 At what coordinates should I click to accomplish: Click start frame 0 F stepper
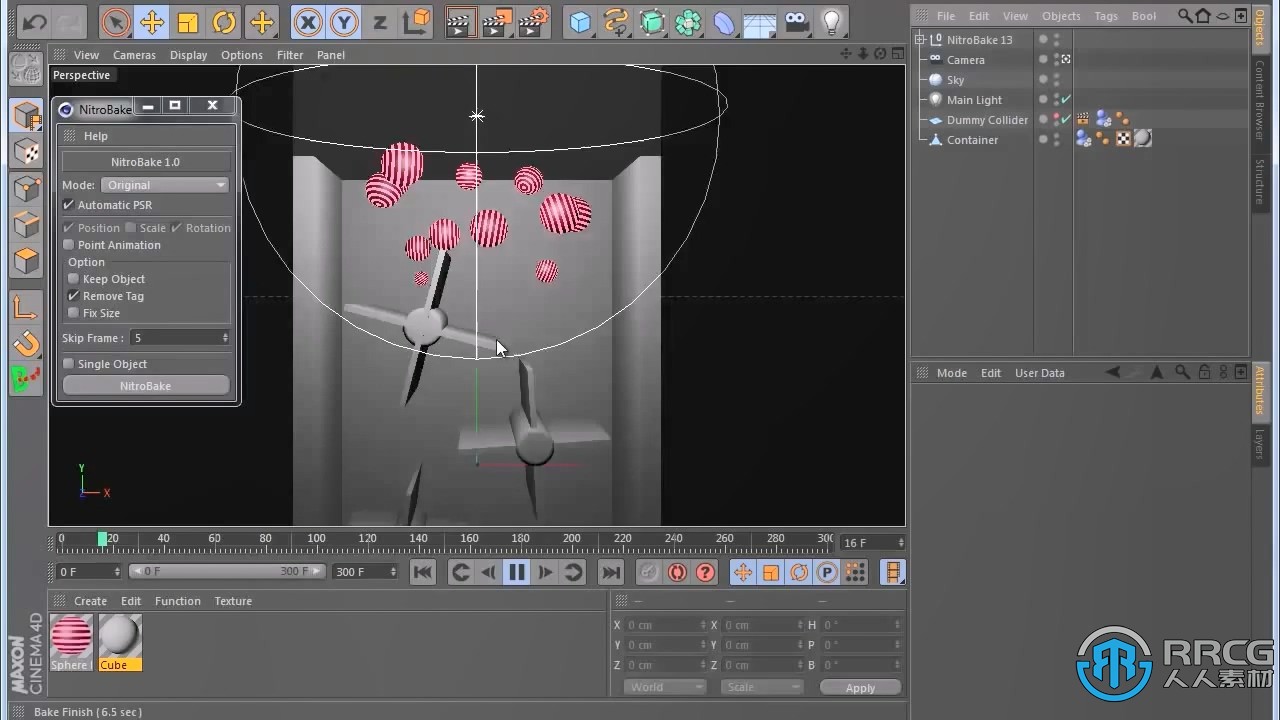pos(117,572)
